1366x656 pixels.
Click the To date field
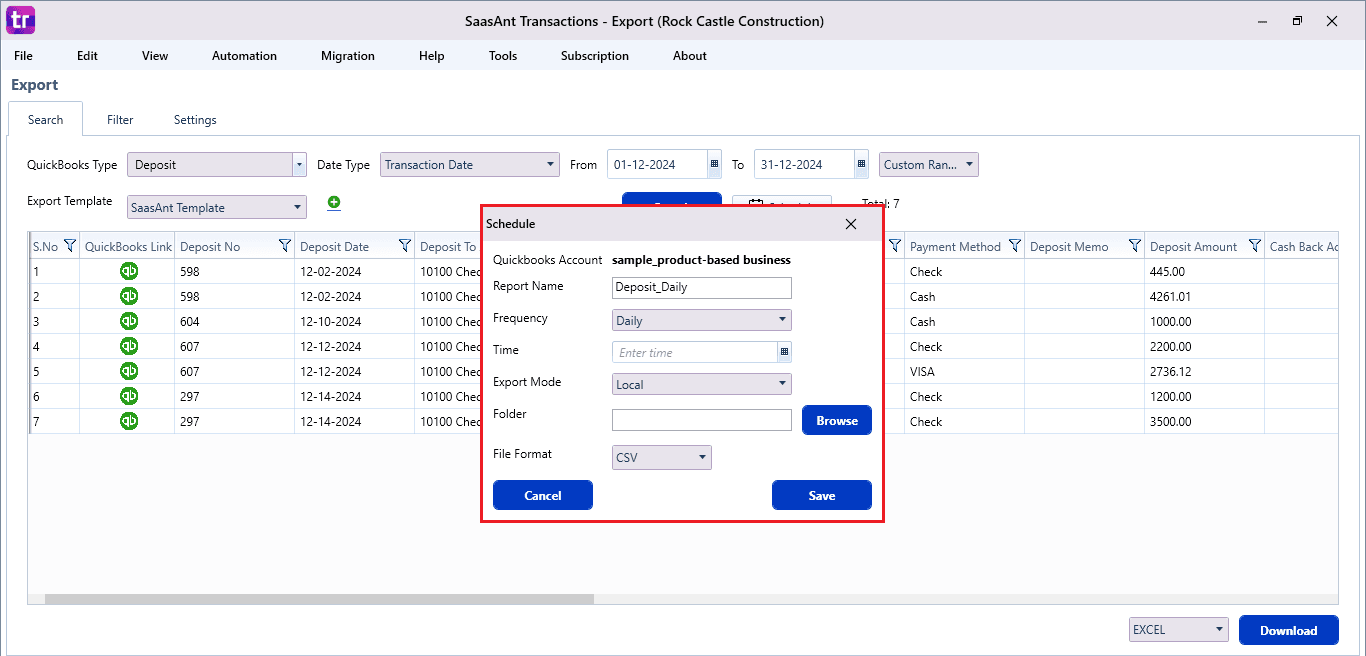tap(804, 165)
